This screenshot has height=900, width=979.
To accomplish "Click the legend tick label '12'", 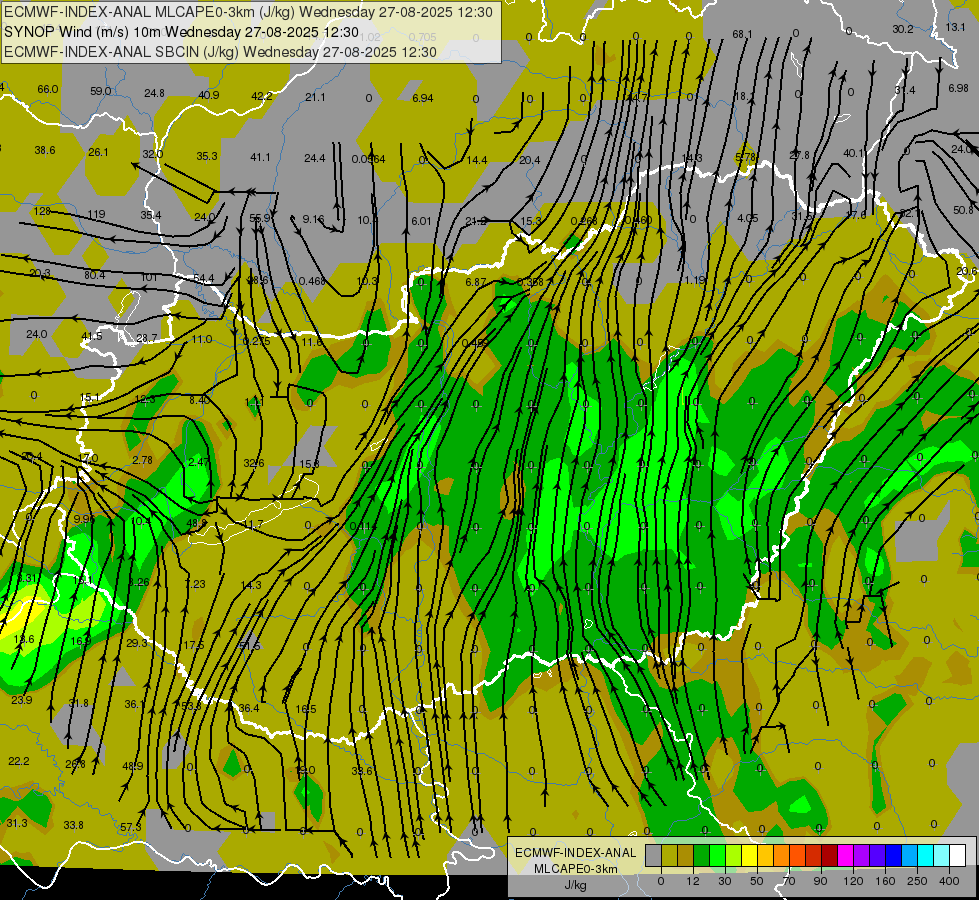I will tap(693, 881).
